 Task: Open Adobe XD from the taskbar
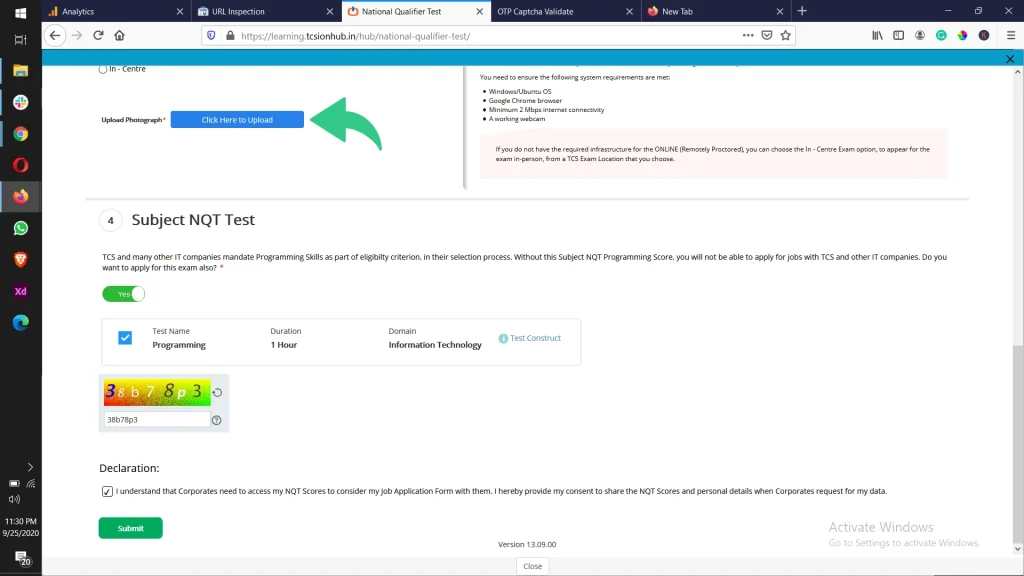[x=20, y=292]
